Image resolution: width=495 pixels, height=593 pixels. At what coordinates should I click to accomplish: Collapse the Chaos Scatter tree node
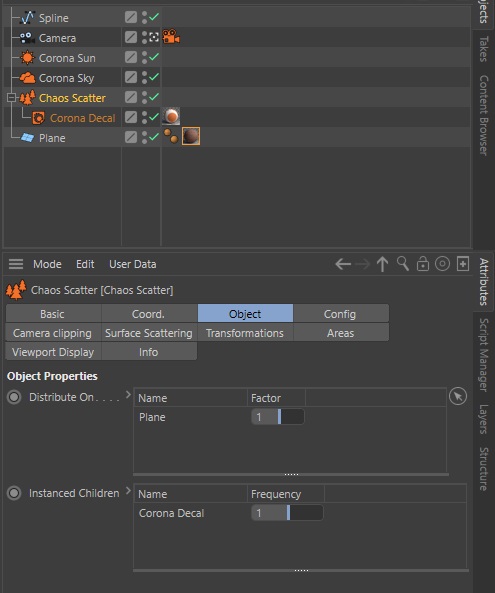[11, 98]
